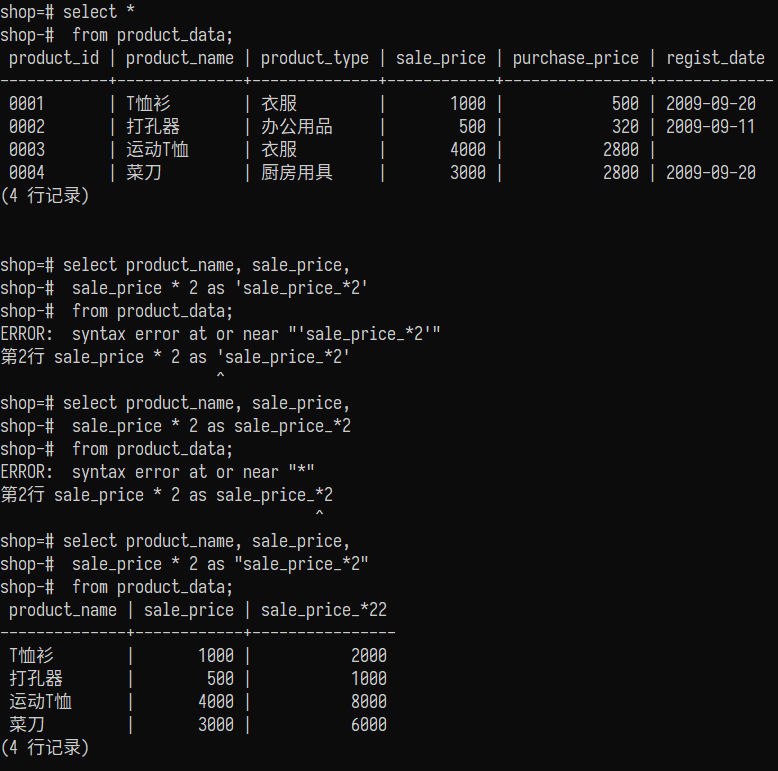Click the error message near "*"
This screenshot has width=778, height=771.
(x=157, y=472)
